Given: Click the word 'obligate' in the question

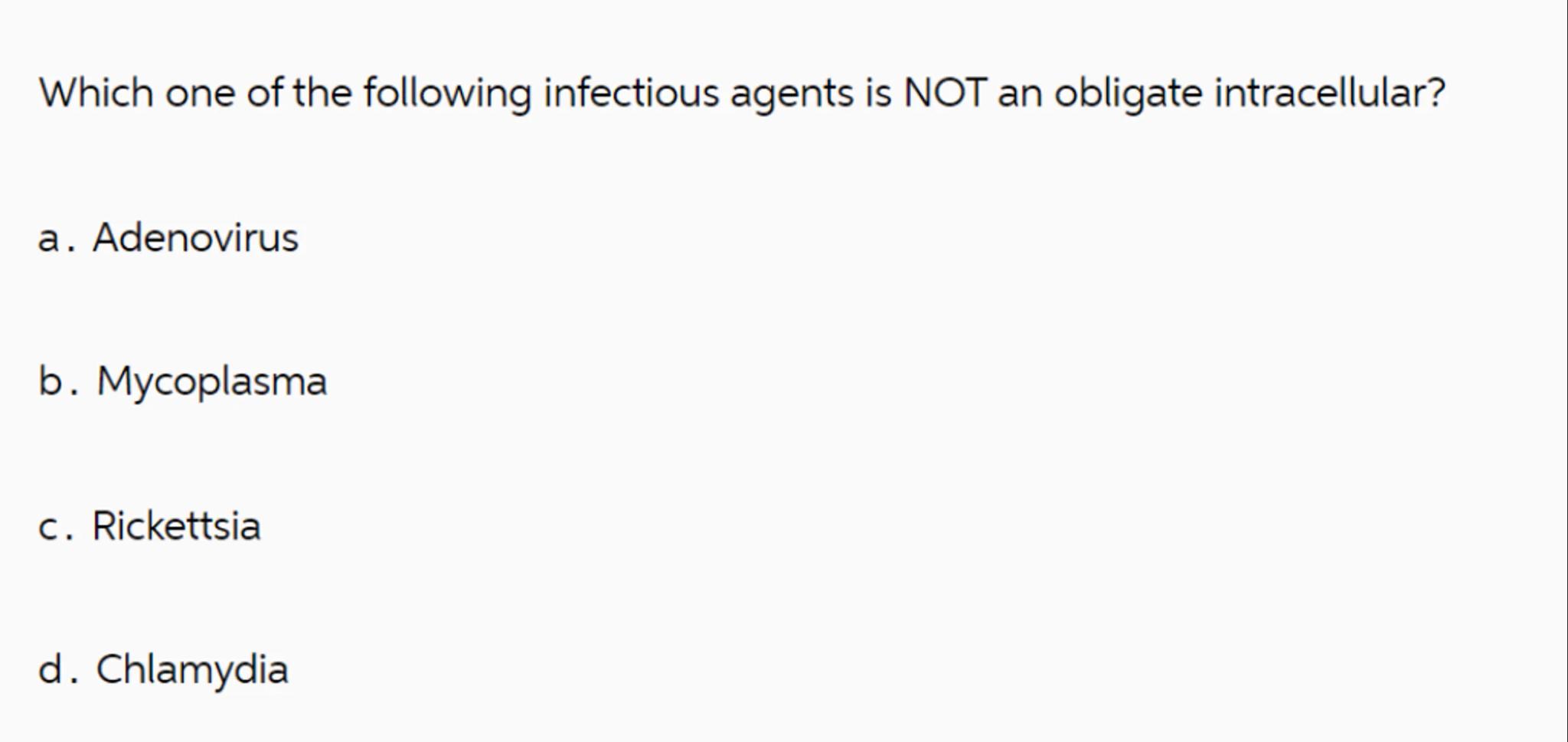Looking at the screenshot, I should pyautogui.click(x=1128, y=94).
